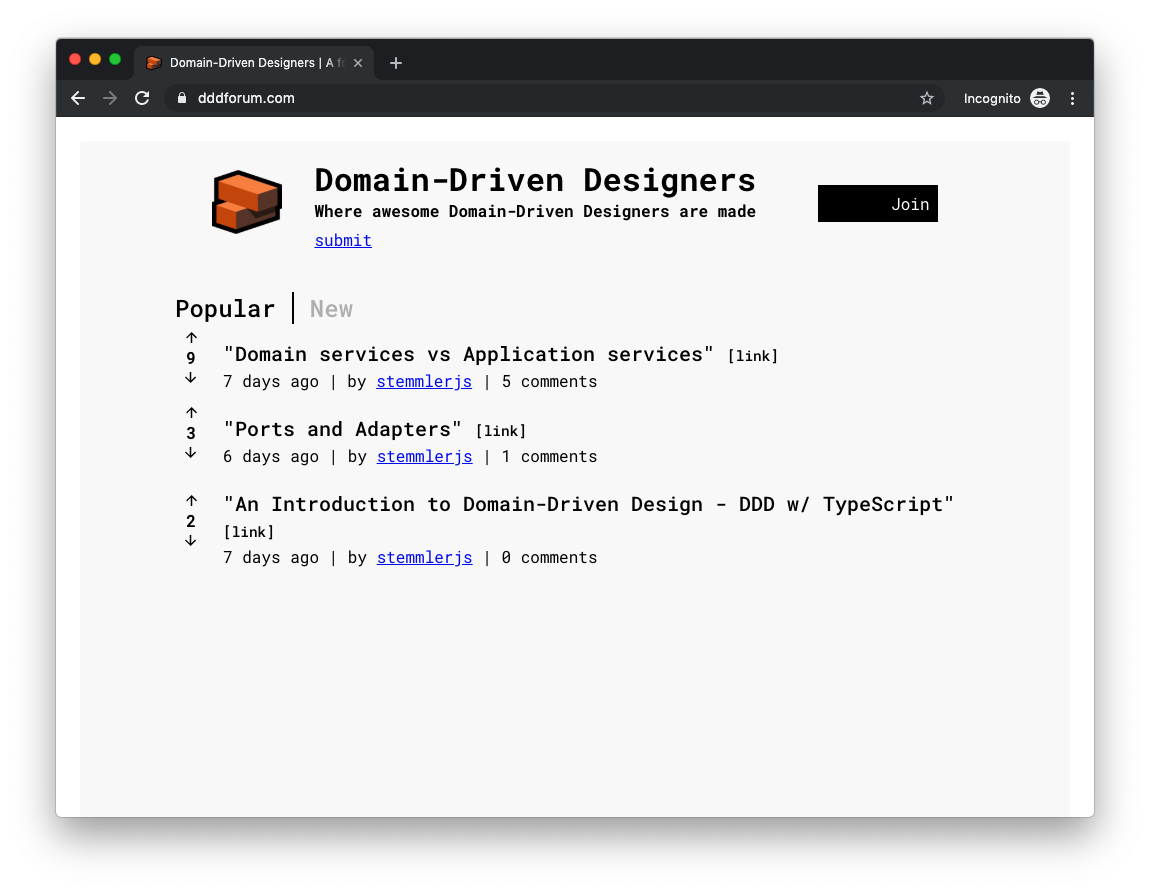Upvote the Domain services vs Application services post
1150x891 pixels.
(x=191, y=338)
